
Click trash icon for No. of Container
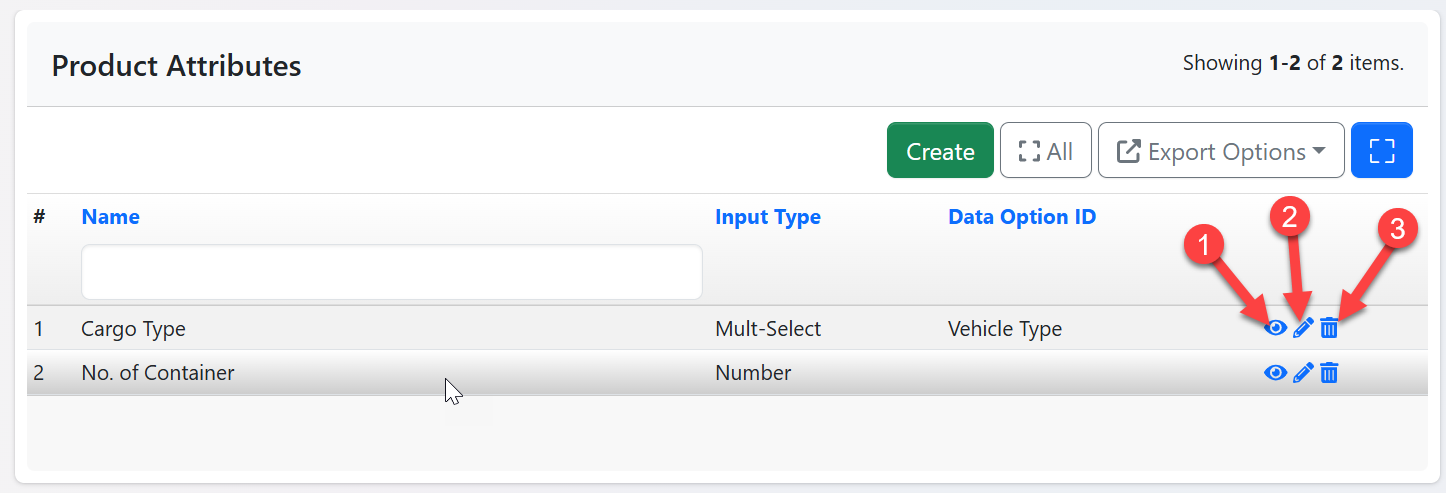[x=1329, y=373]
